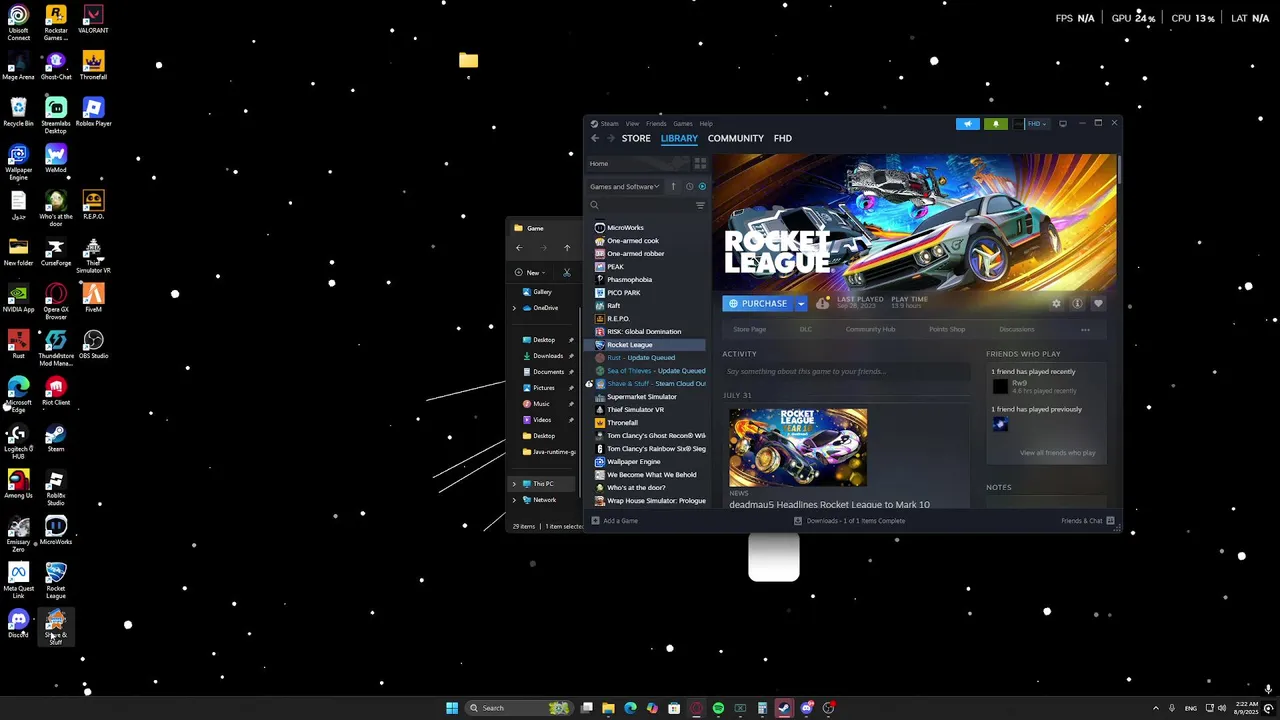
Task: Open Spotify from the taskbar
Action: click(718, 708)
